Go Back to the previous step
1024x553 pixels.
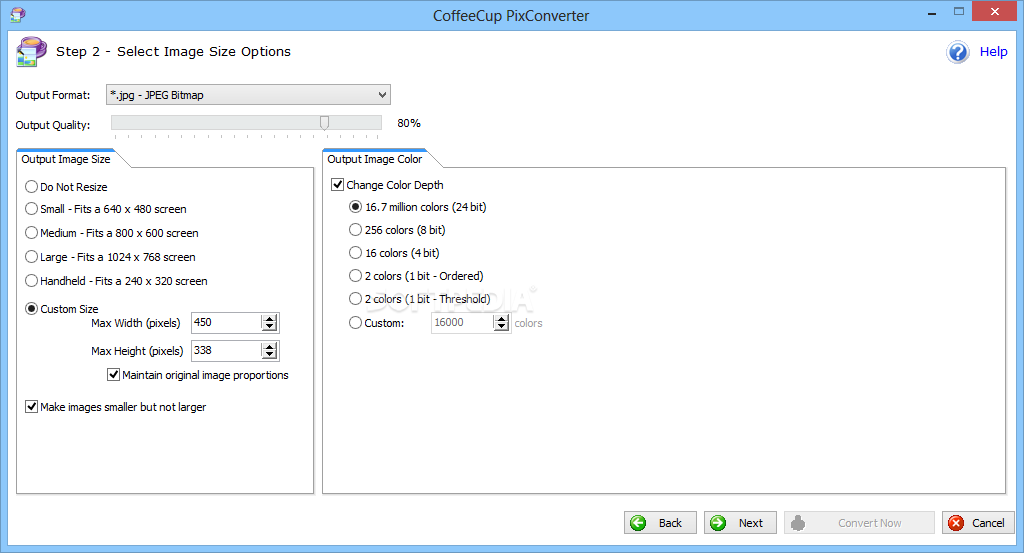[660, 523]
